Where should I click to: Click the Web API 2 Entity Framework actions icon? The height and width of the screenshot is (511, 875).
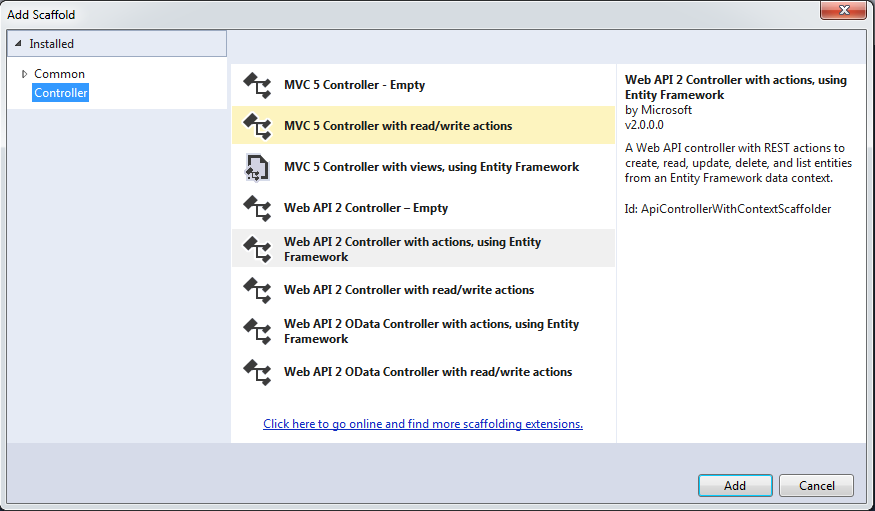tap(257, 249)
